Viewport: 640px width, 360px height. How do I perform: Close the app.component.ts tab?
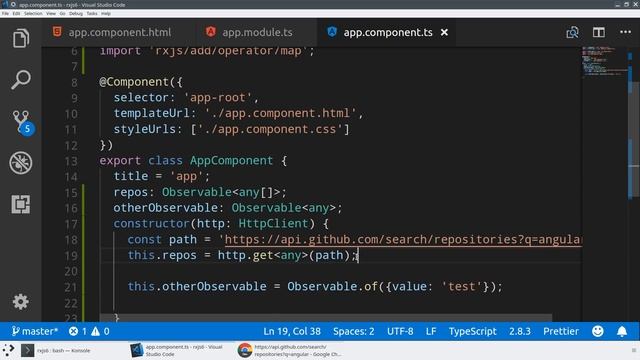444,32
